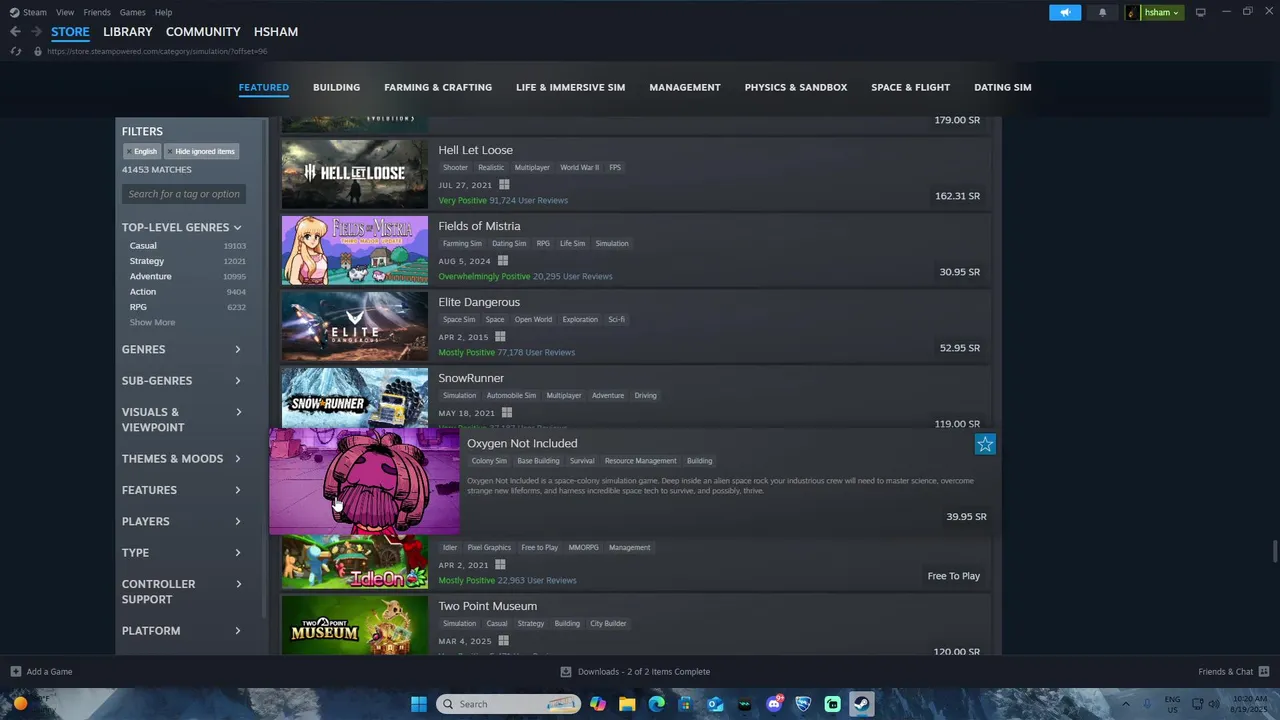Filter by Action genre
This screenshot has height=720, width=1280.
click(143, 292)
